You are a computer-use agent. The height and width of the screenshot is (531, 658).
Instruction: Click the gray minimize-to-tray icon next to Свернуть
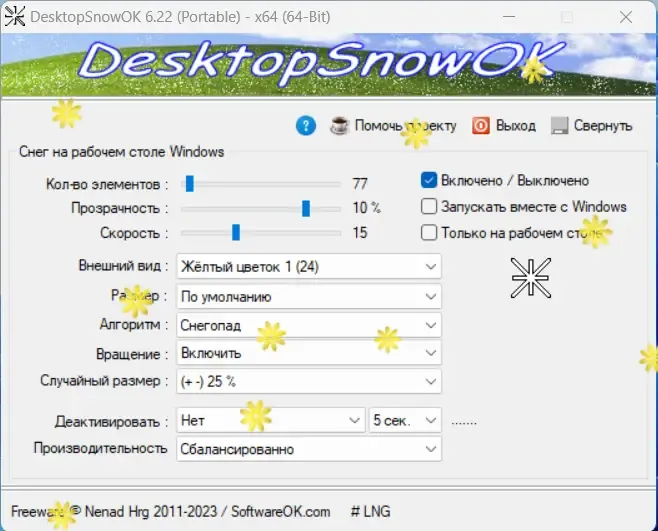[x=559, y=126]
